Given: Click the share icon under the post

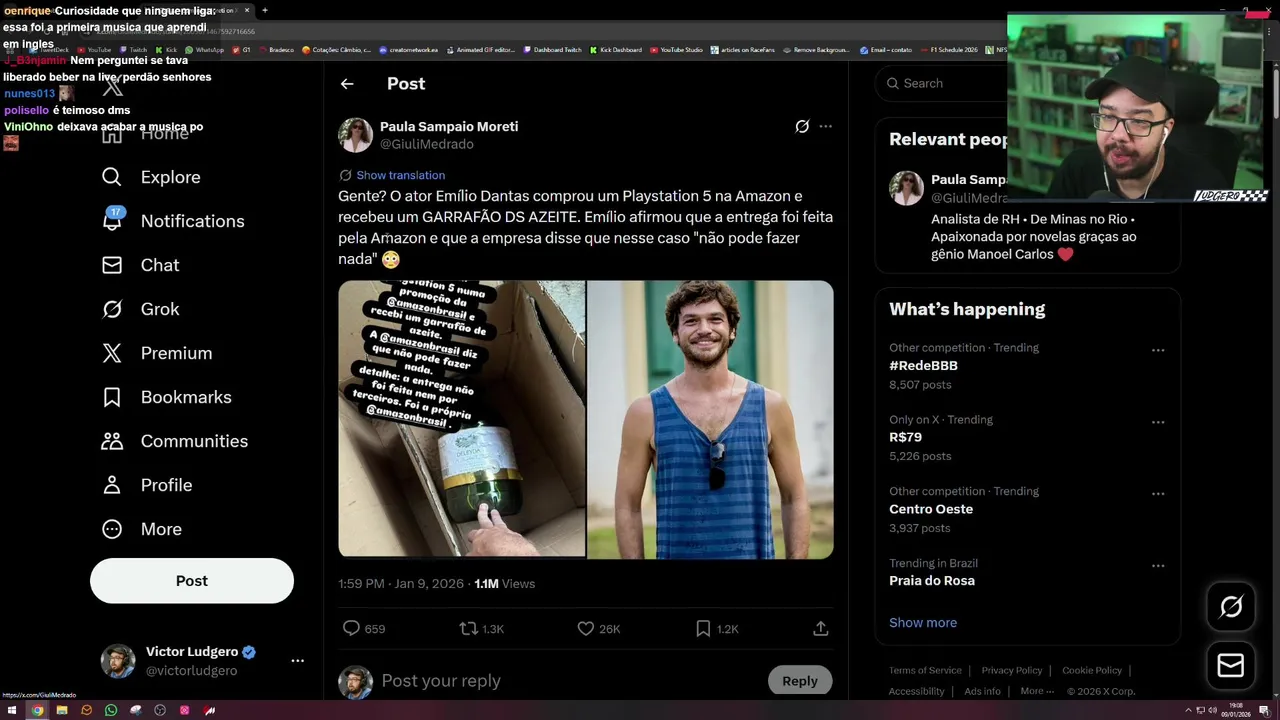Looking at the screenshot, I should click(x=820, y=629).
